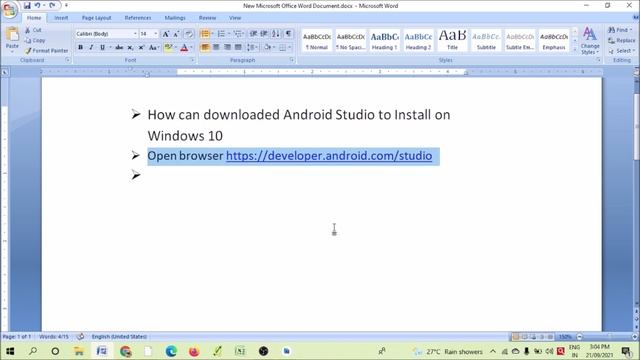
Task: Open File Explorer from the taskbar
Action: pyautogui.click(x=78, y=351)
